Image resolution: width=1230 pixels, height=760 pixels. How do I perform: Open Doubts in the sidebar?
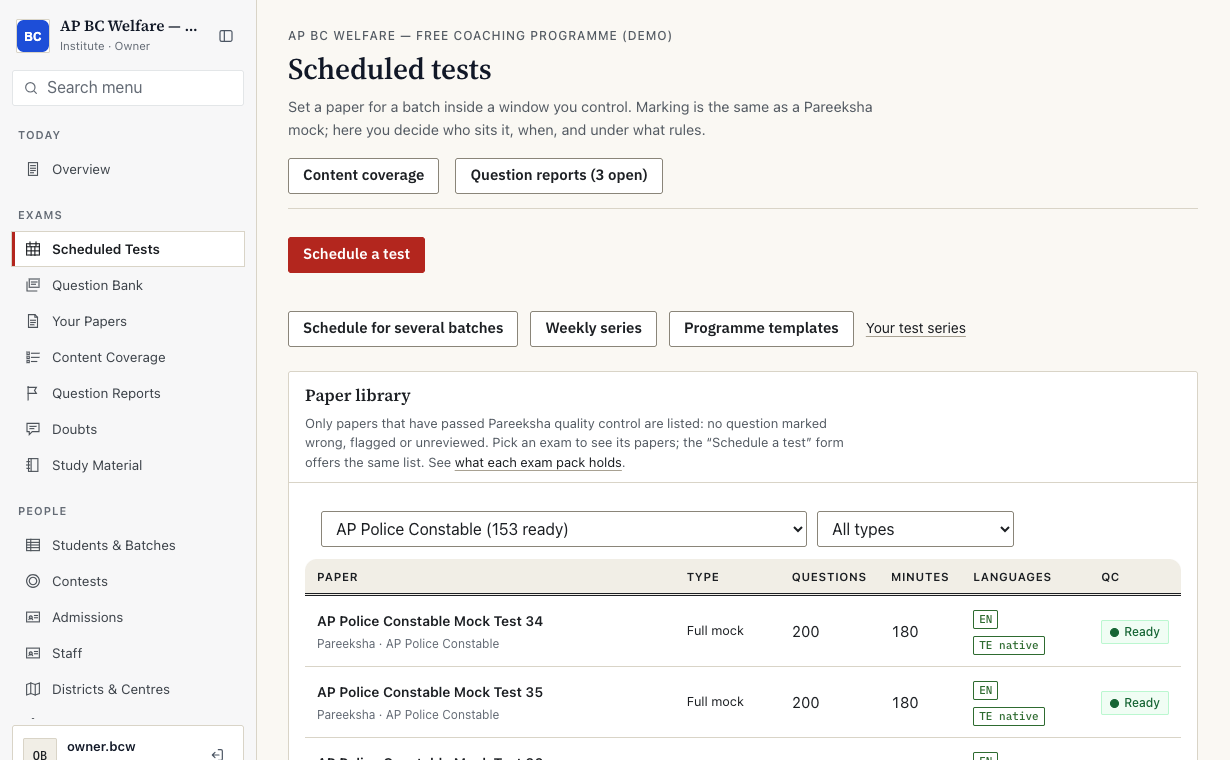pyautogui.click(x=128, y=429)
